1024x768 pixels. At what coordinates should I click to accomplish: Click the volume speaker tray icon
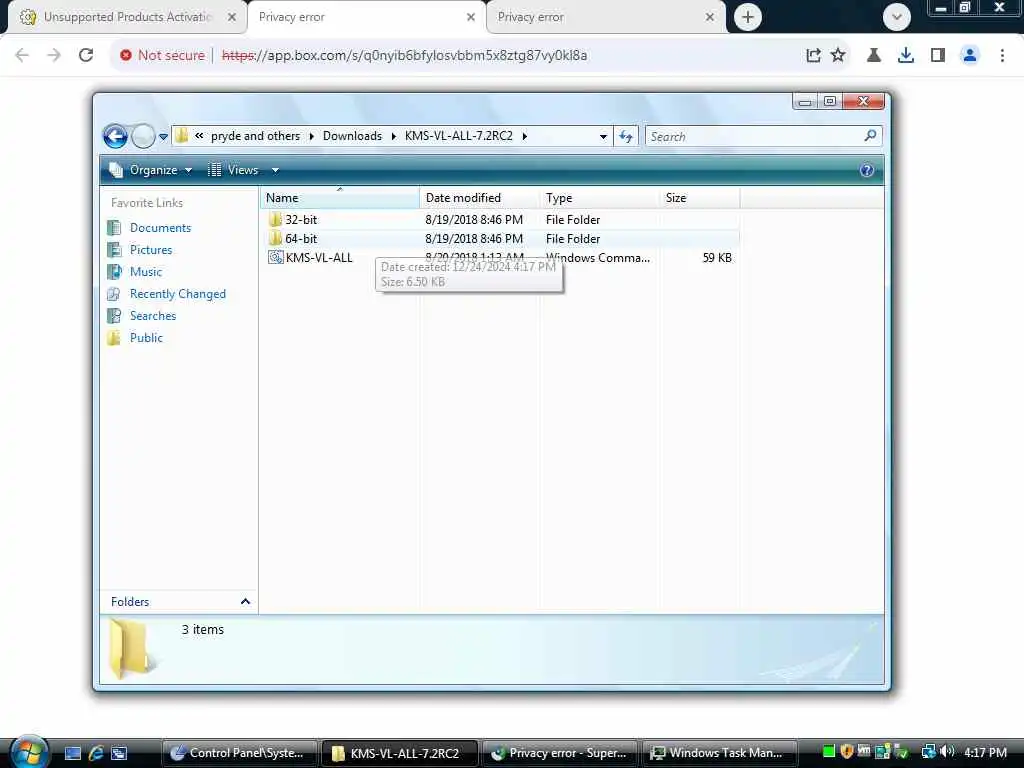[948, 752]
